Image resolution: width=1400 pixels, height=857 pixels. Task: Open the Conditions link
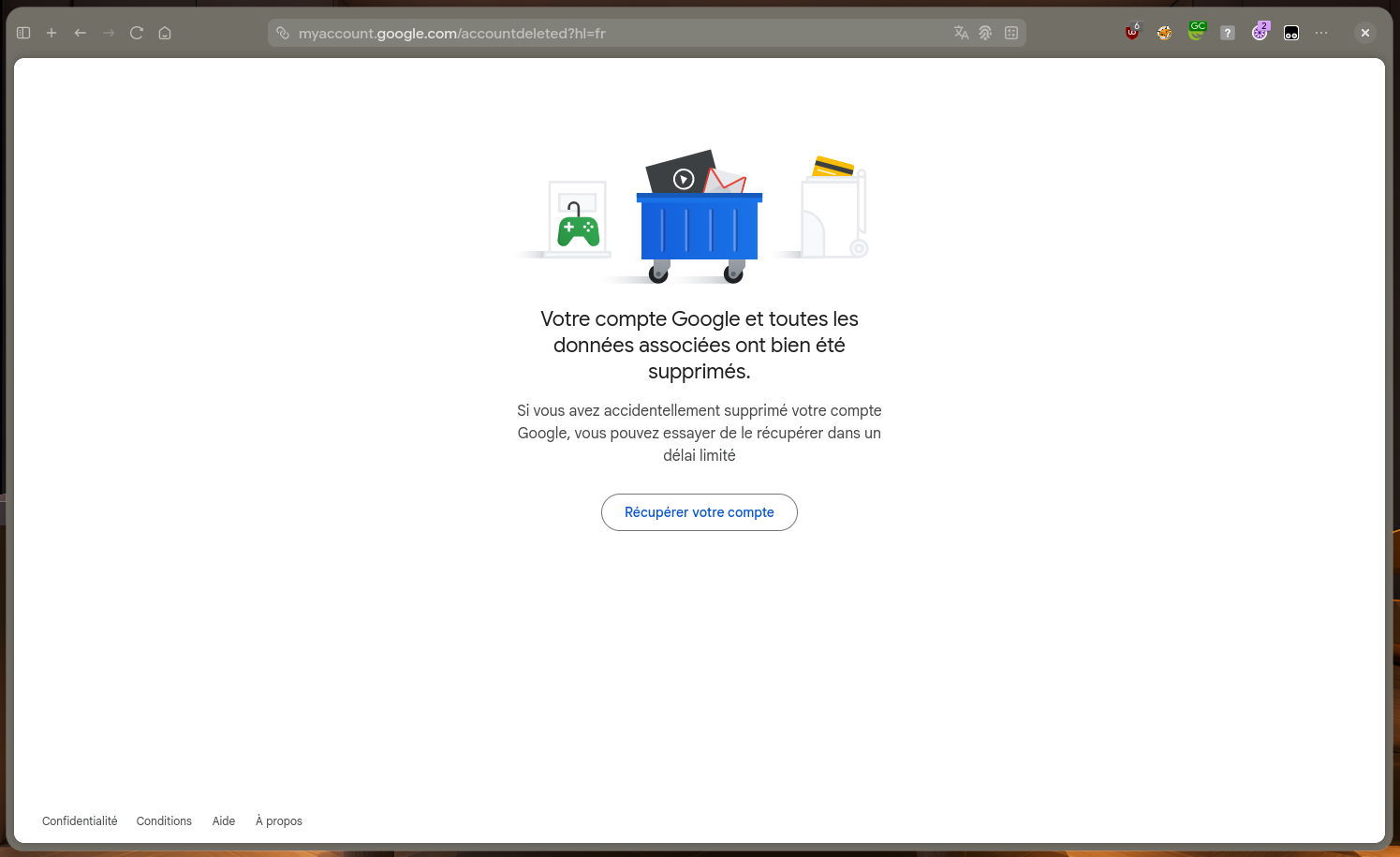163,820
